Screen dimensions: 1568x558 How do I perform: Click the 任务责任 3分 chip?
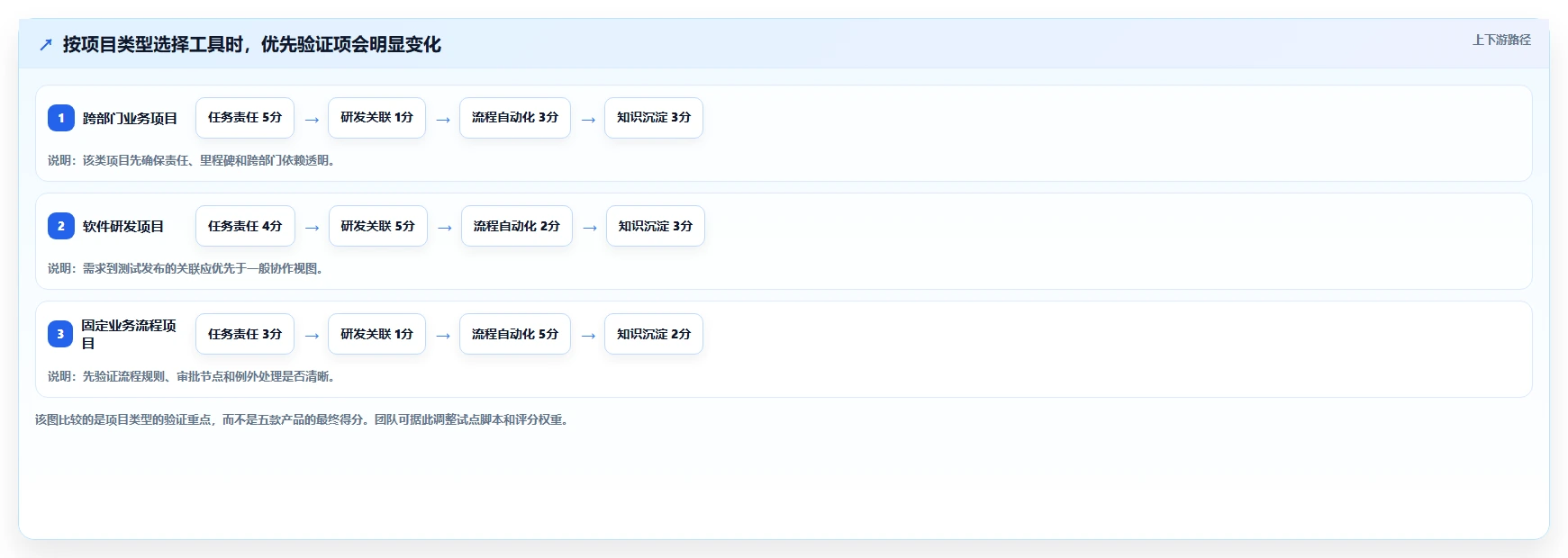(245, 334)
